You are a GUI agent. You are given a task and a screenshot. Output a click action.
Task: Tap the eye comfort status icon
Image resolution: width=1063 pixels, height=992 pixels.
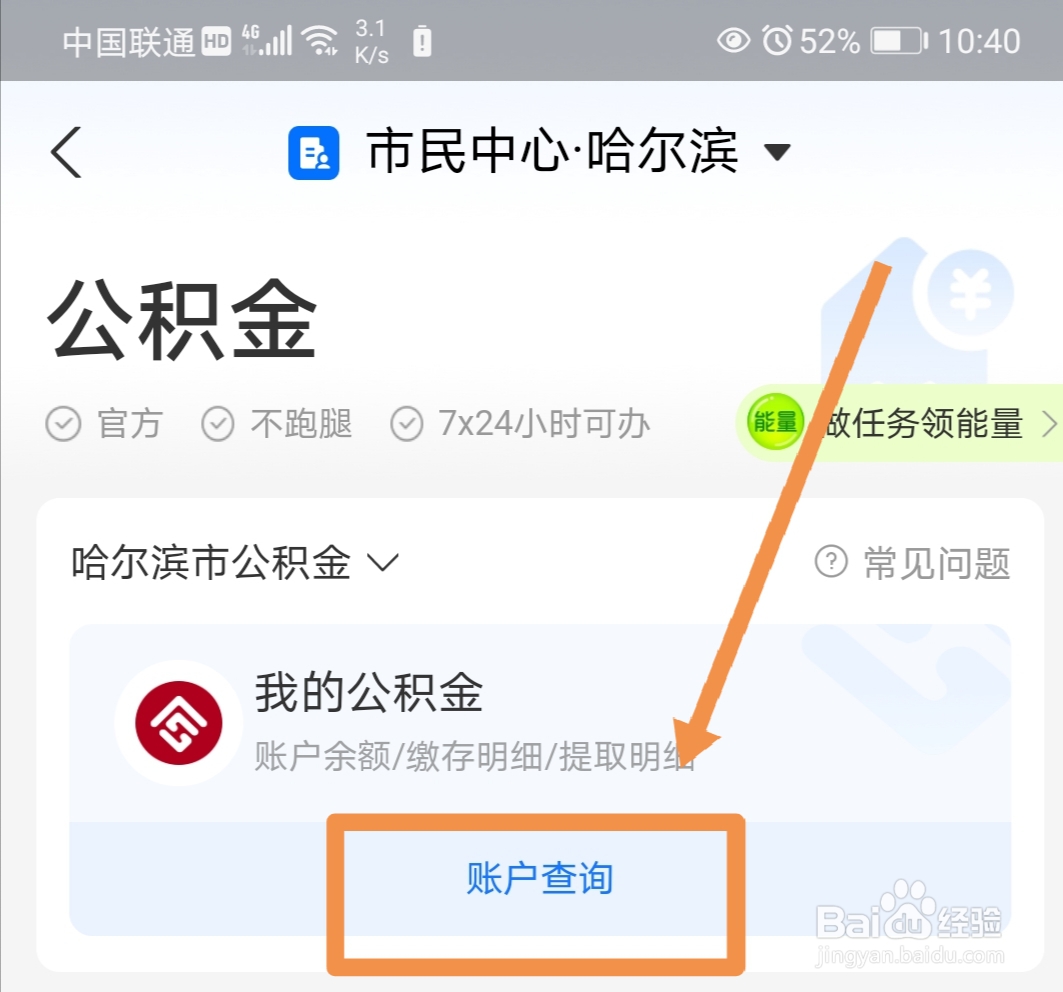coord(734,41)
